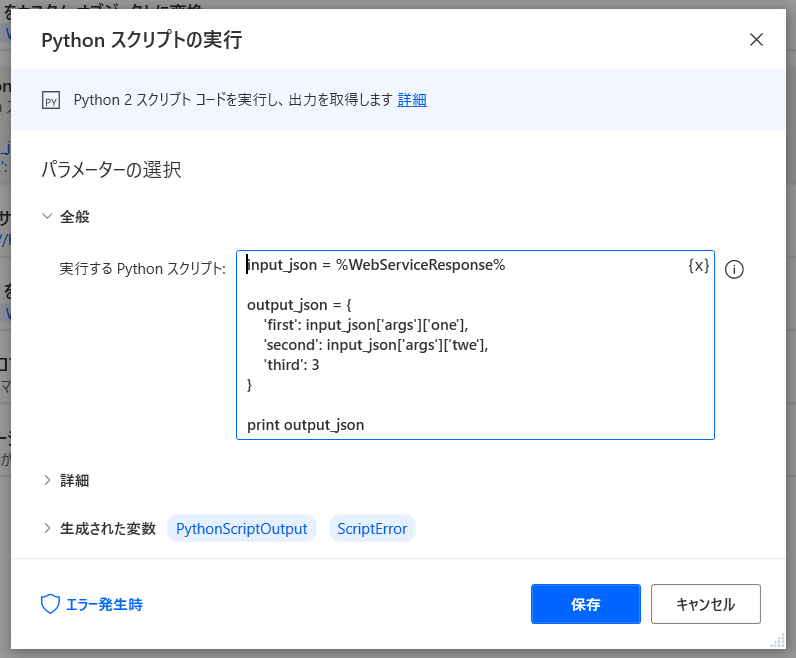This screenshot has width=796, height=658.
Task: Click the dialog resize grip corner
Action: [x=778, y=641]
